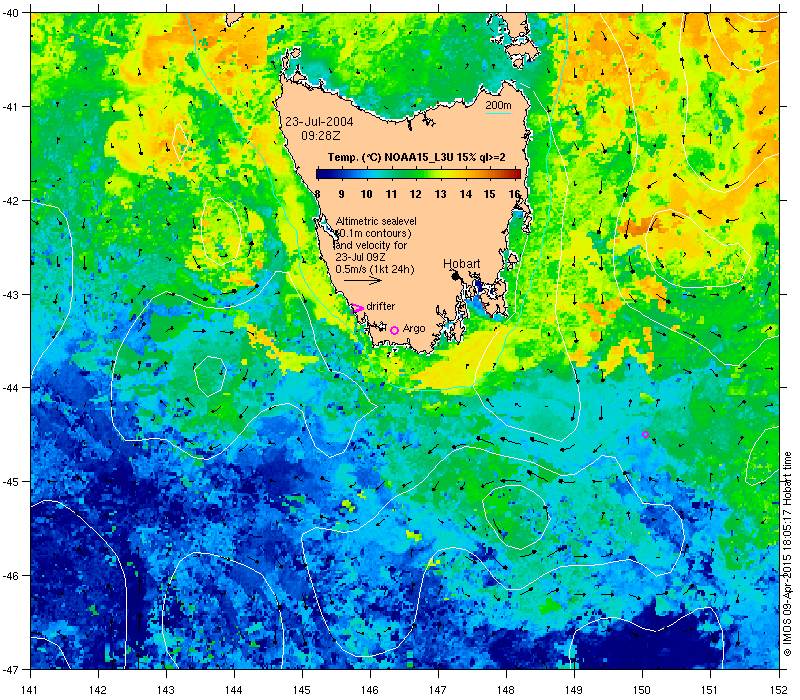Click the magenta drifter marker

tap(358, 308)
